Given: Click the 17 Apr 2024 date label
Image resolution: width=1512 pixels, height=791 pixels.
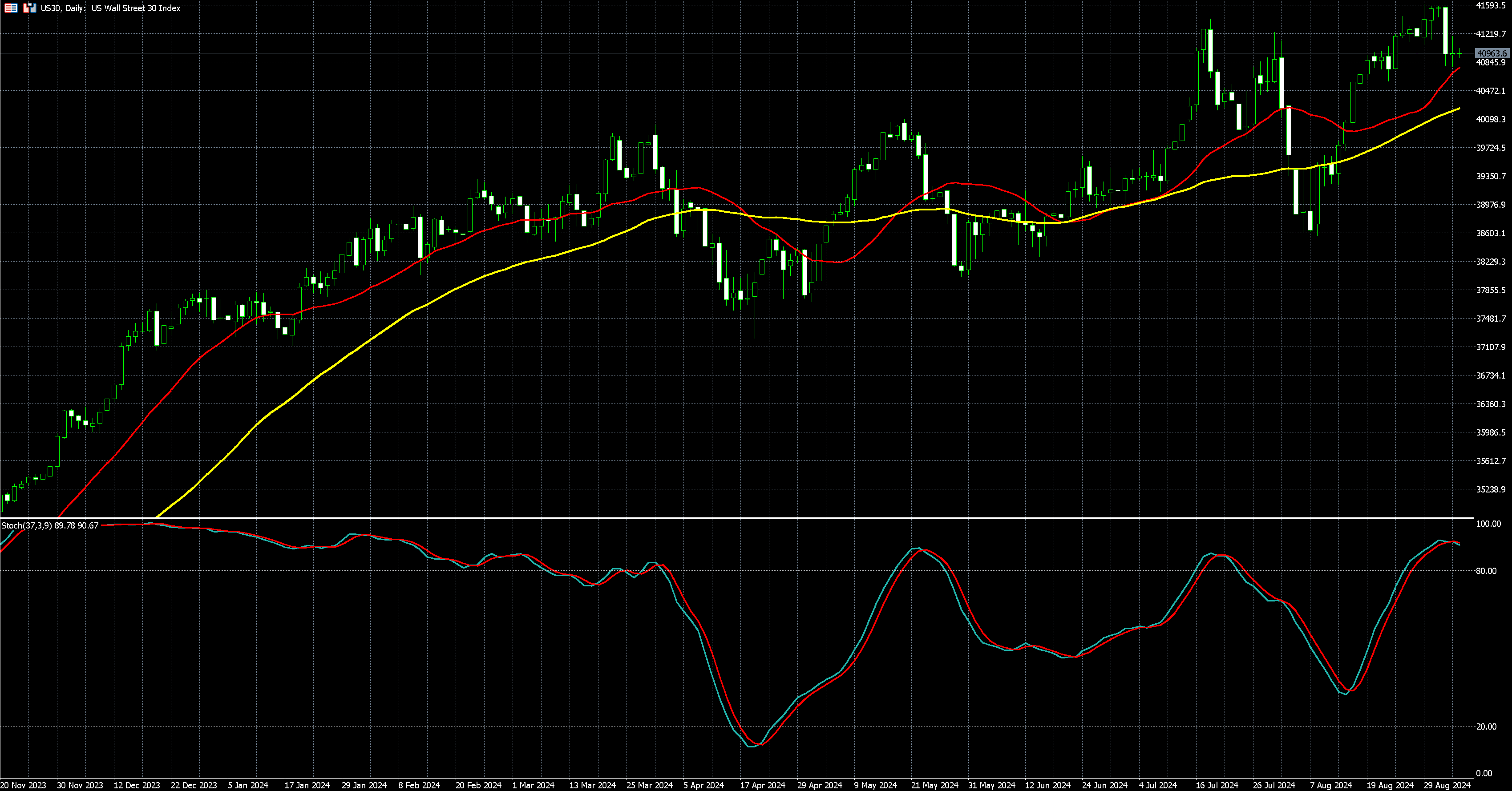Looking at the screenshot, I should pos(763,785).
